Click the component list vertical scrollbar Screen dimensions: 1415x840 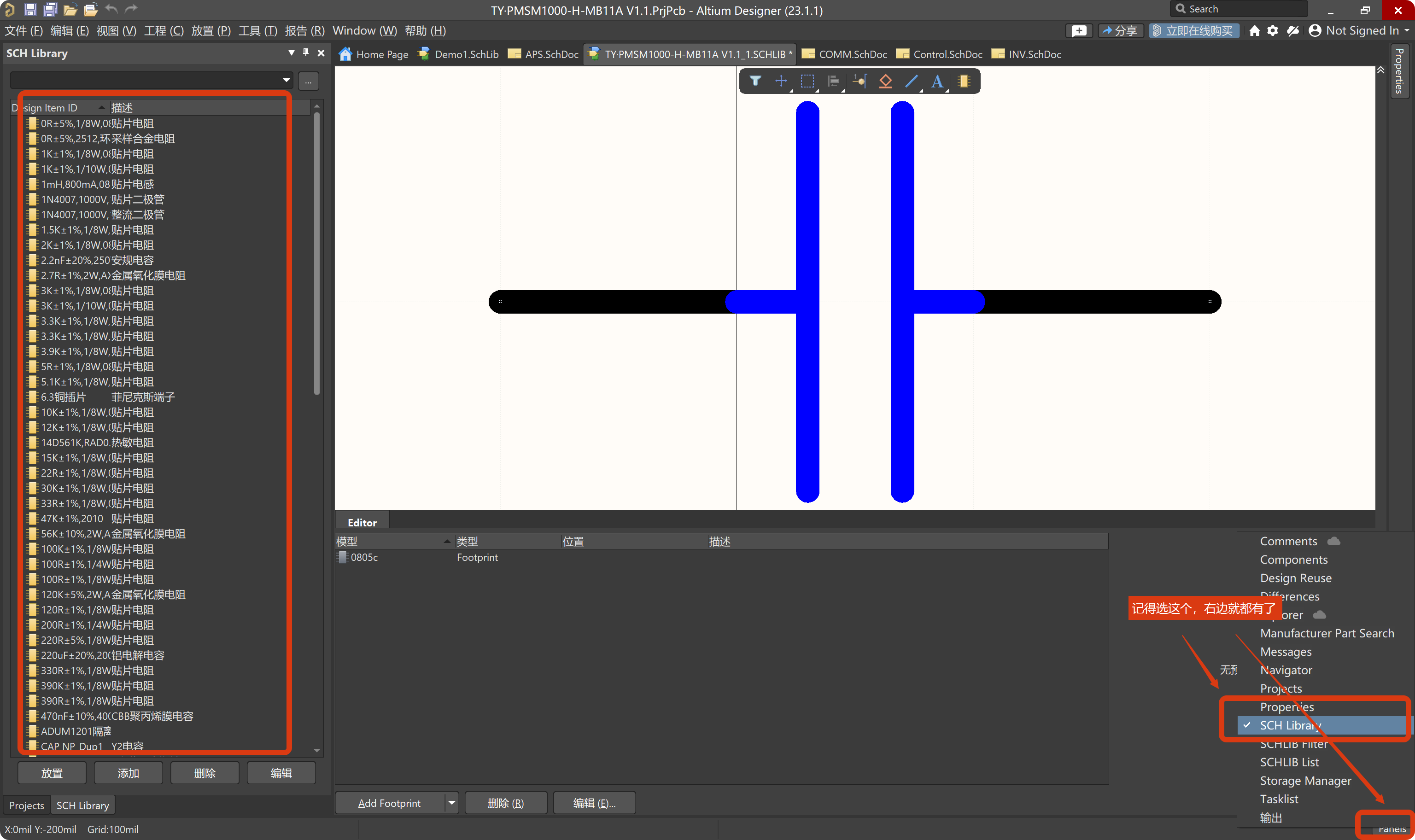click(x=316, y=255)
